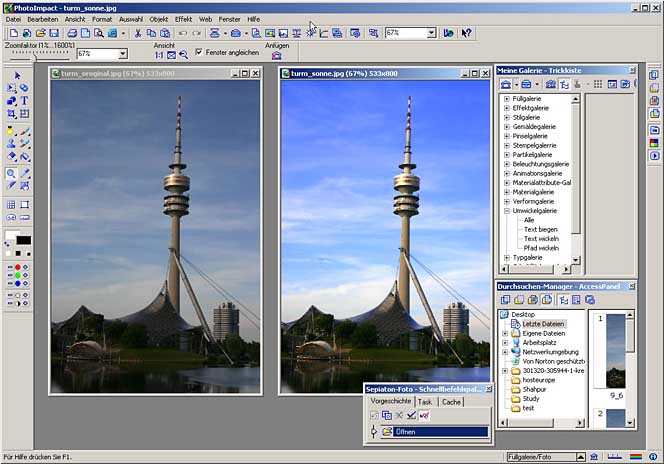The width and height of the screenshot is (664, 464).
Task: Click the 1:1 actual size view icon
Action: pos(158,55)
